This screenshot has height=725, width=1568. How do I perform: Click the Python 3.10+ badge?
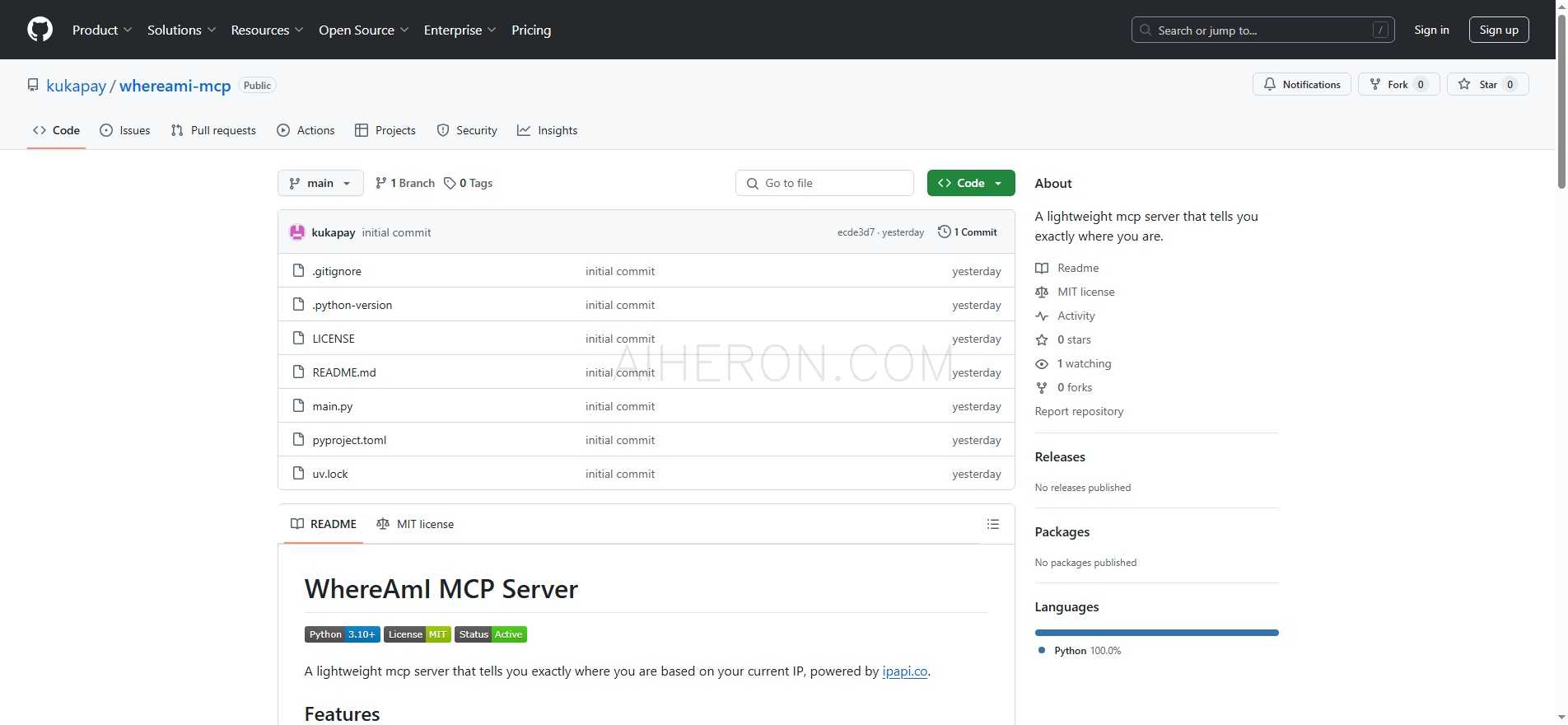pyautogui.click(x=343, y=634)
